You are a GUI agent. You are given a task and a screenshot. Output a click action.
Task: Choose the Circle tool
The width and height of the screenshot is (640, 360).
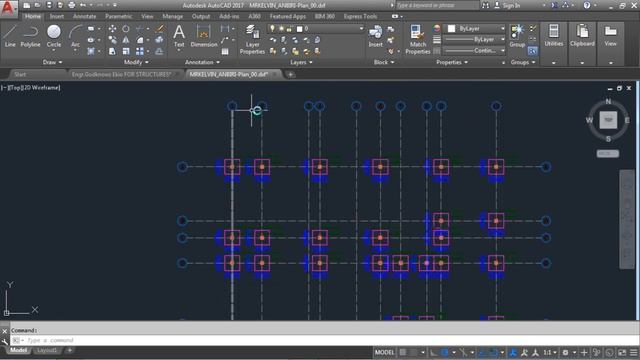click(54, 36)
